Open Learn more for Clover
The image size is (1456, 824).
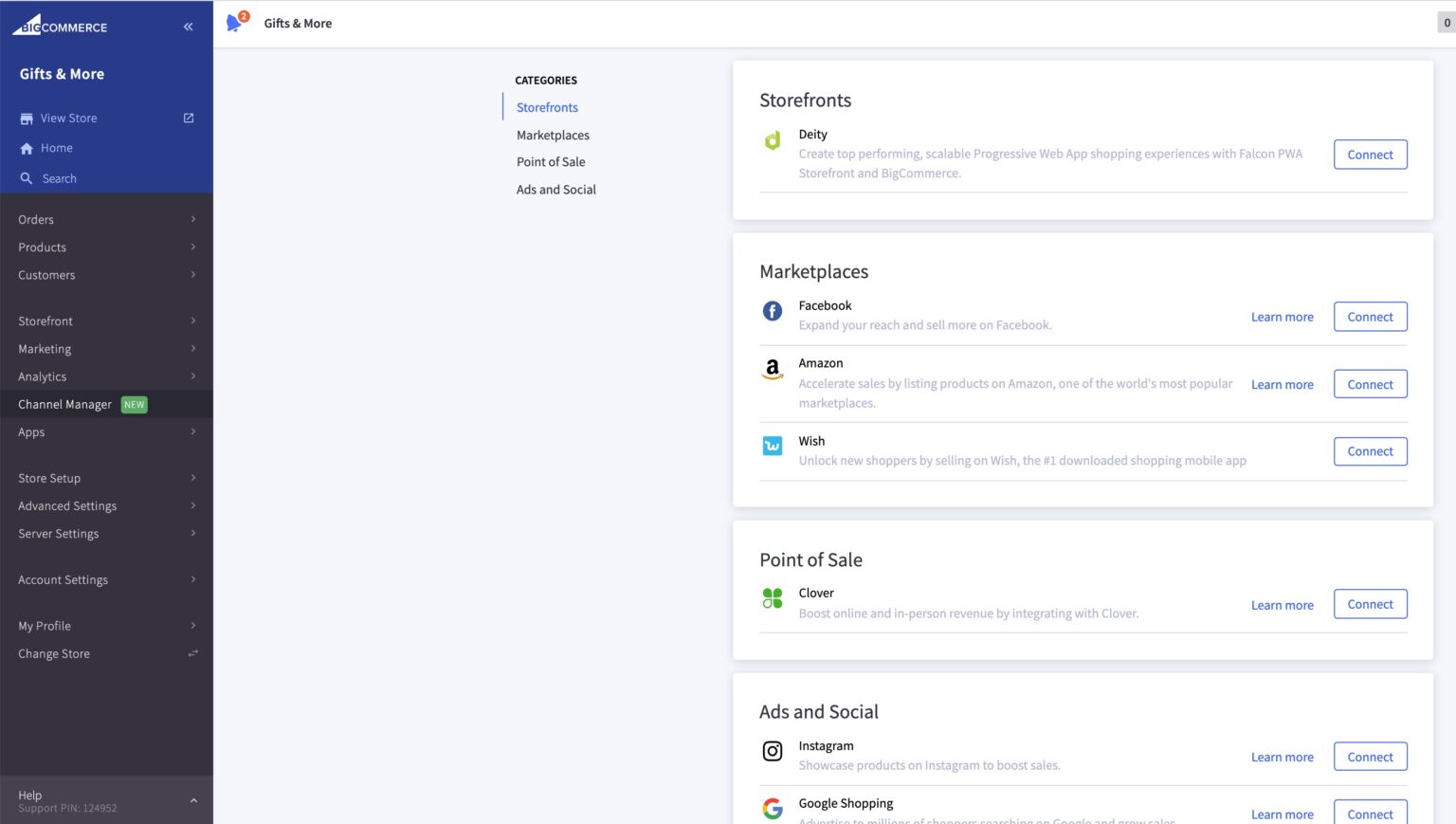coord(1282,605)
